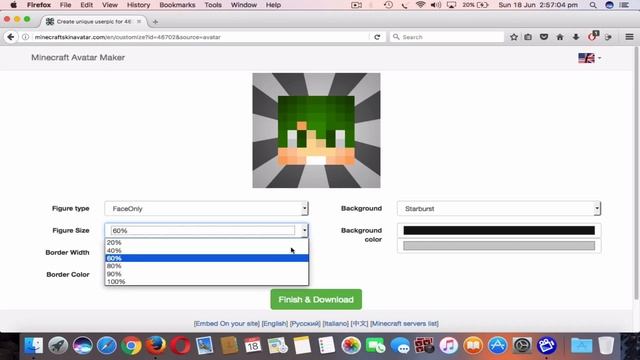Image resolution: width=640 pixels, height=360 pixels.
Task: Close the 'Create unique userpic' tab
Action: [x=139, y=21]
